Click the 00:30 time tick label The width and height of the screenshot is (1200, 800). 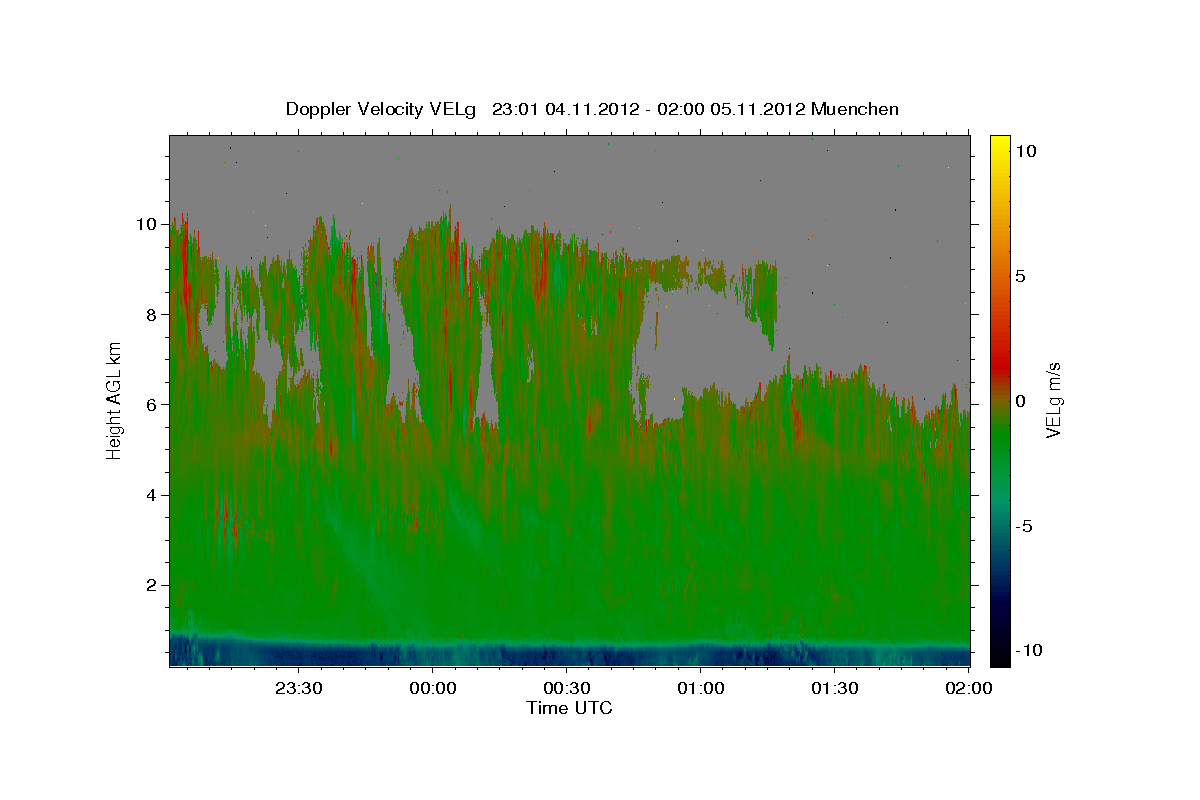(567, 688)
